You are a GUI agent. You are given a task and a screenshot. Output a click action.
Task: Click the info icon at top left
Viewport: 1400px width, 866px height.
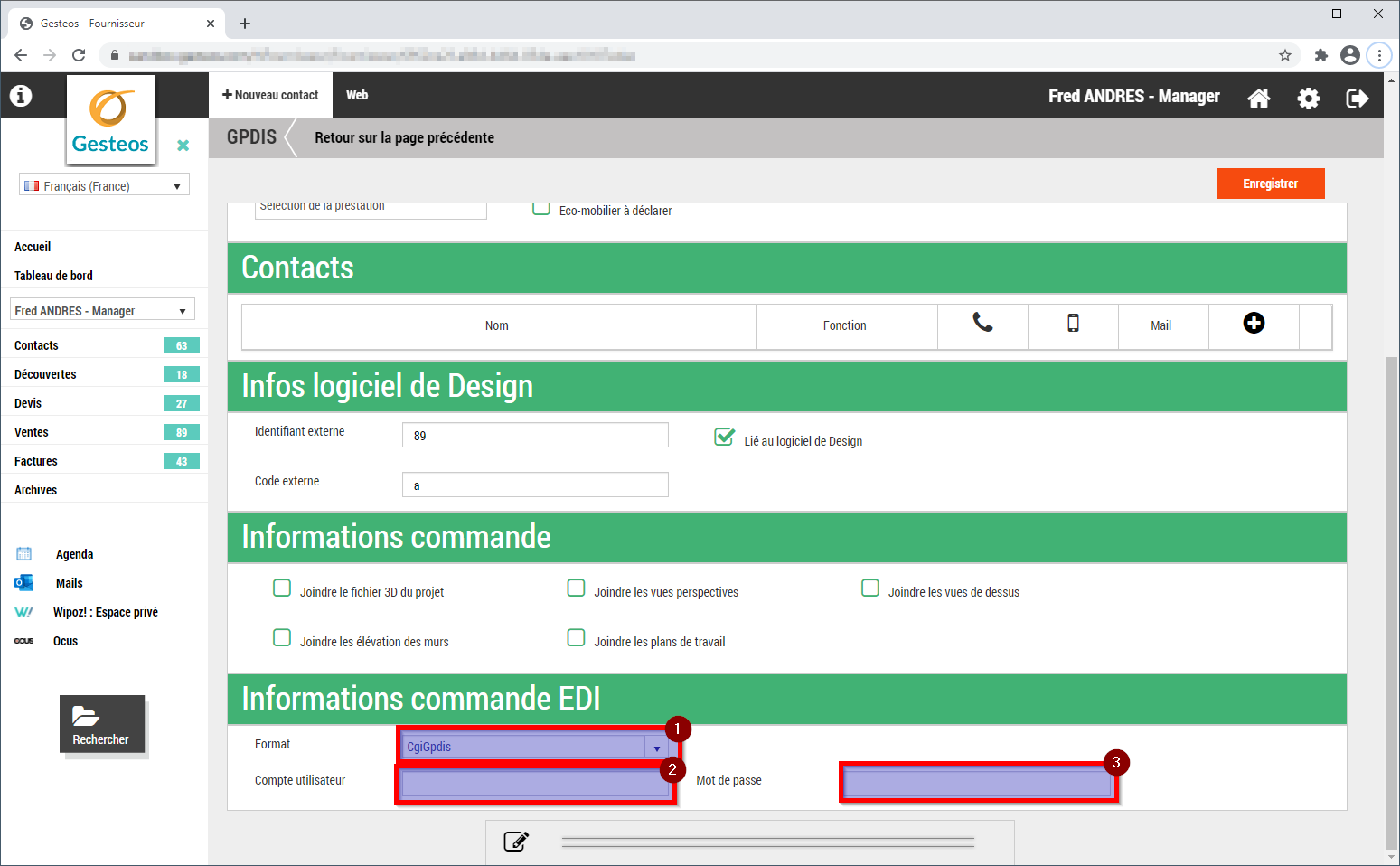click(21, 95)
